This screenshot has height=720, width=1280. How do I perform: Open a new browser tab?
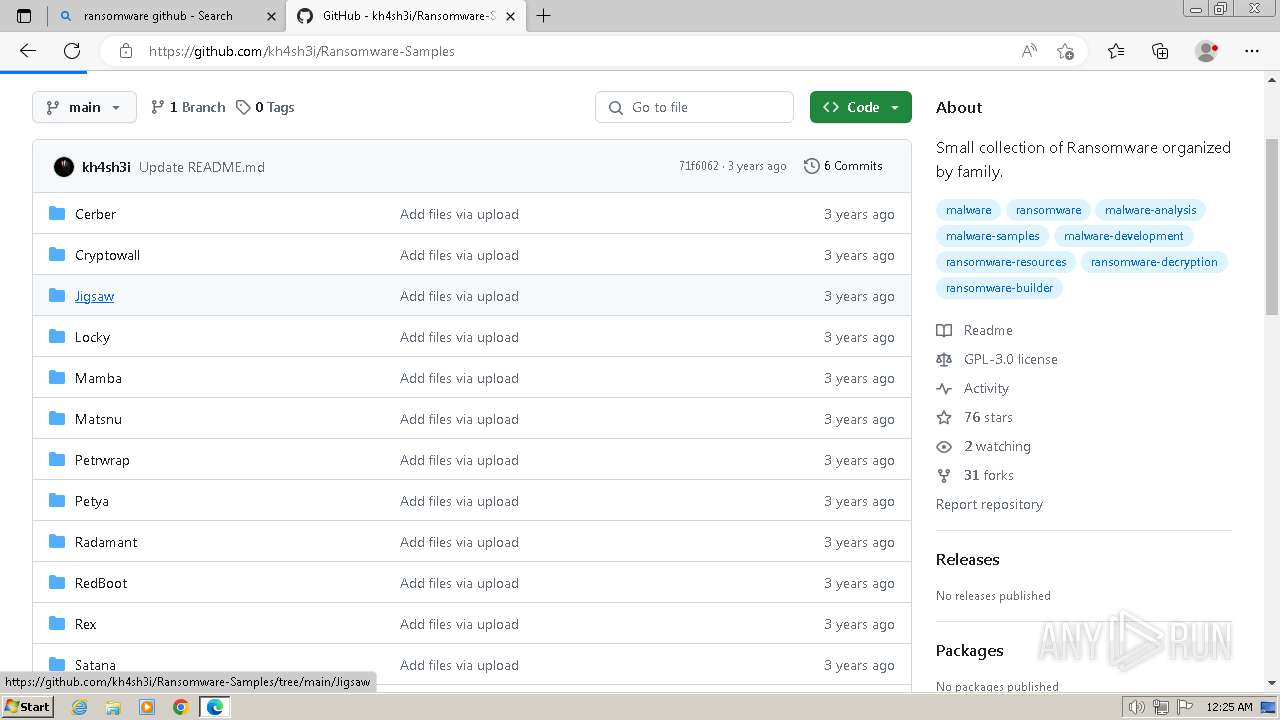click(x=544, y=16)
